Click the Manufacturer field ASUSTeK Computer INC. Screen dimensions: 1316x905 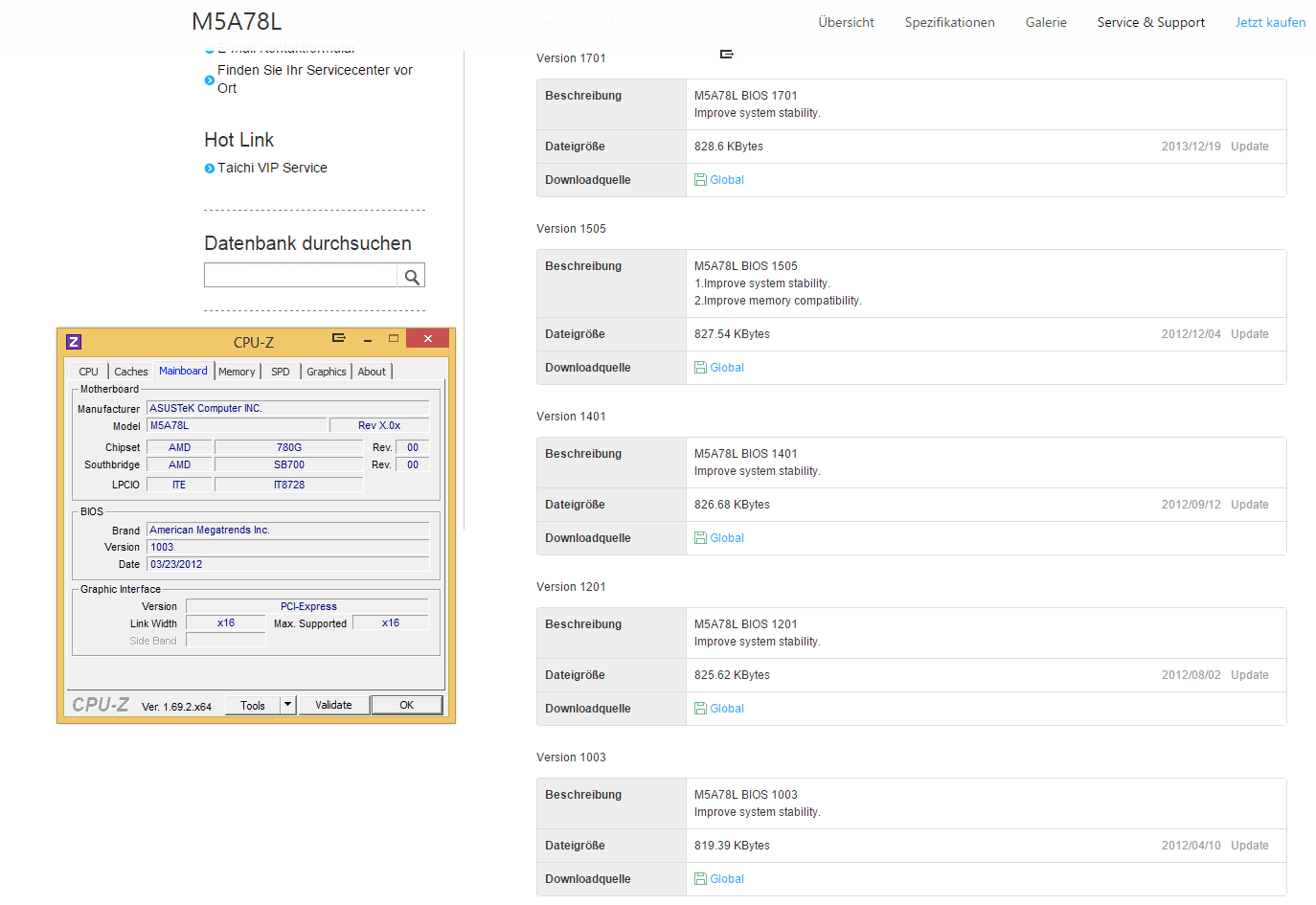point(287,408)
